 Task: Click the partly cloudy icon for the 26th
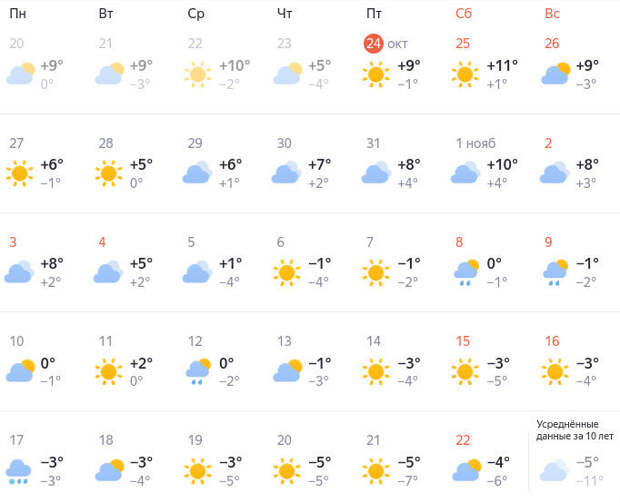pyautogui.click(x=555, y=74)
